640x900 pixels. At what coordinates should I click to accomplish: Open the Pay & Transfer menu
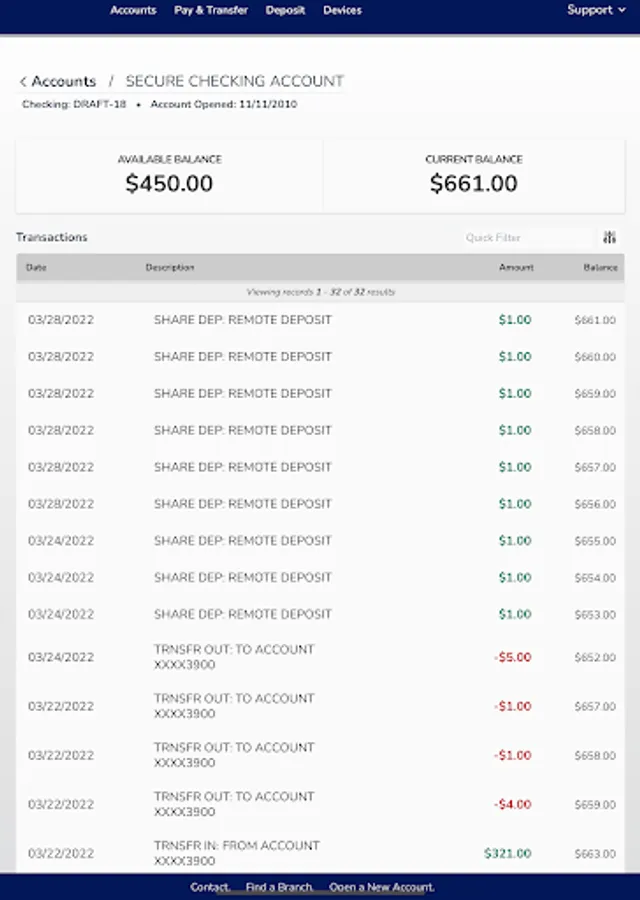[x=211, y=10]
